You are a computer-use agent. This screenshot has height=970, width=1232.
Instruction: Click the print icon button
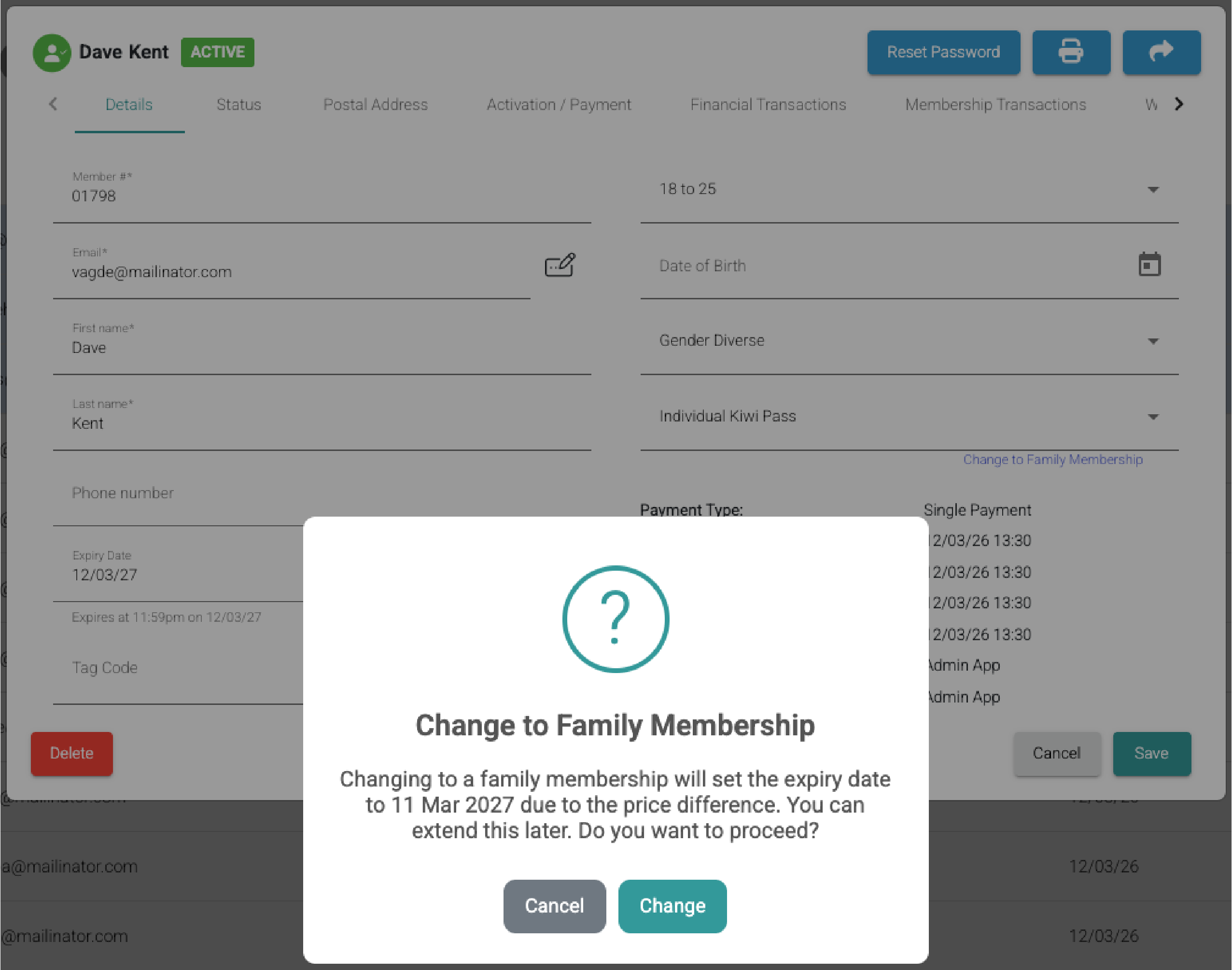tap(1071, 52)
